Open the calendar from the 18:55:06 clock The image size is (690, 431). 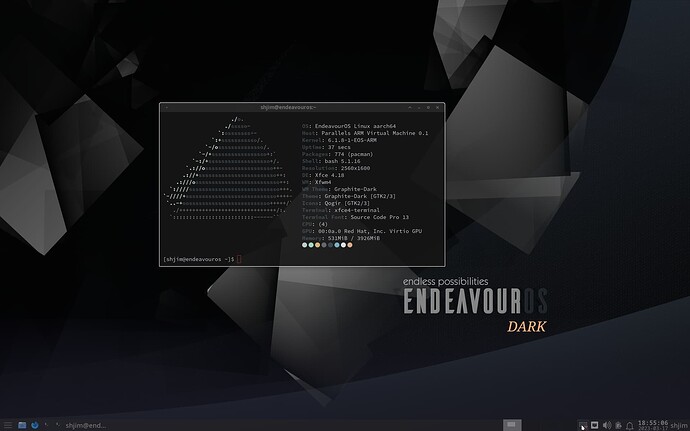(653, 425)
